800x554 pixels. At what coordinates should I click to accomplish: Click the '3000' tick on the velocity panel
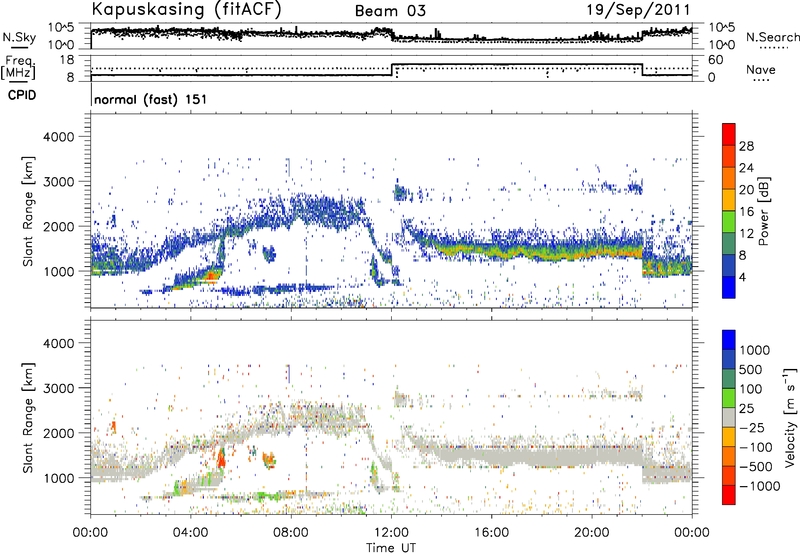(x=58, y=388)
